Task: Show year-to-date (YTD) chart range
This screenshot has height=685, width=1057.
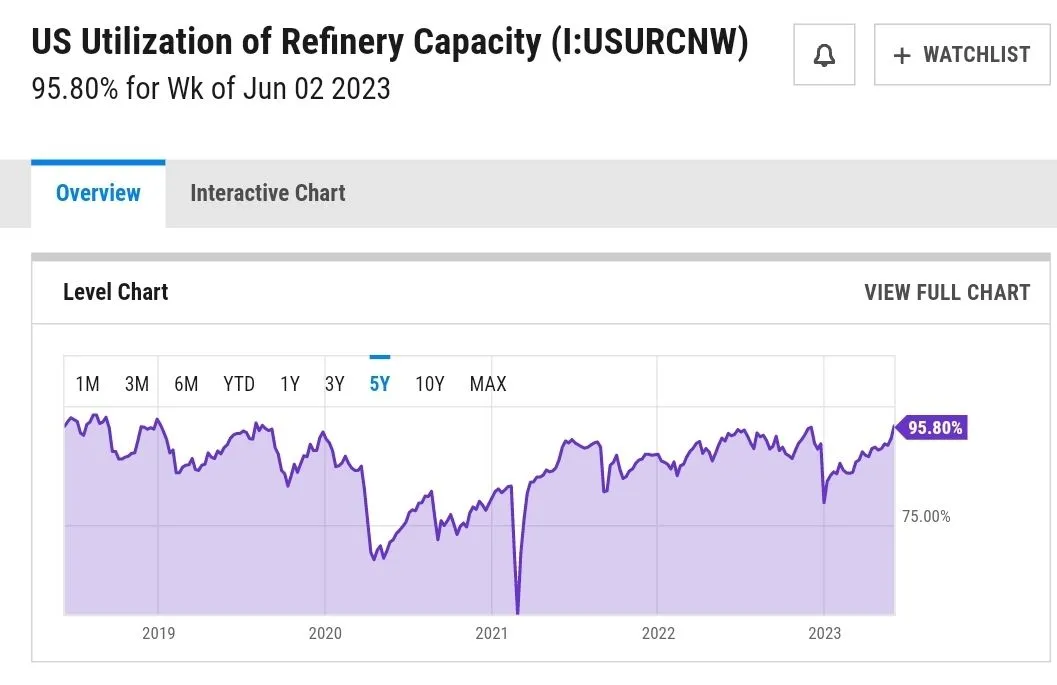Action: 239,384
